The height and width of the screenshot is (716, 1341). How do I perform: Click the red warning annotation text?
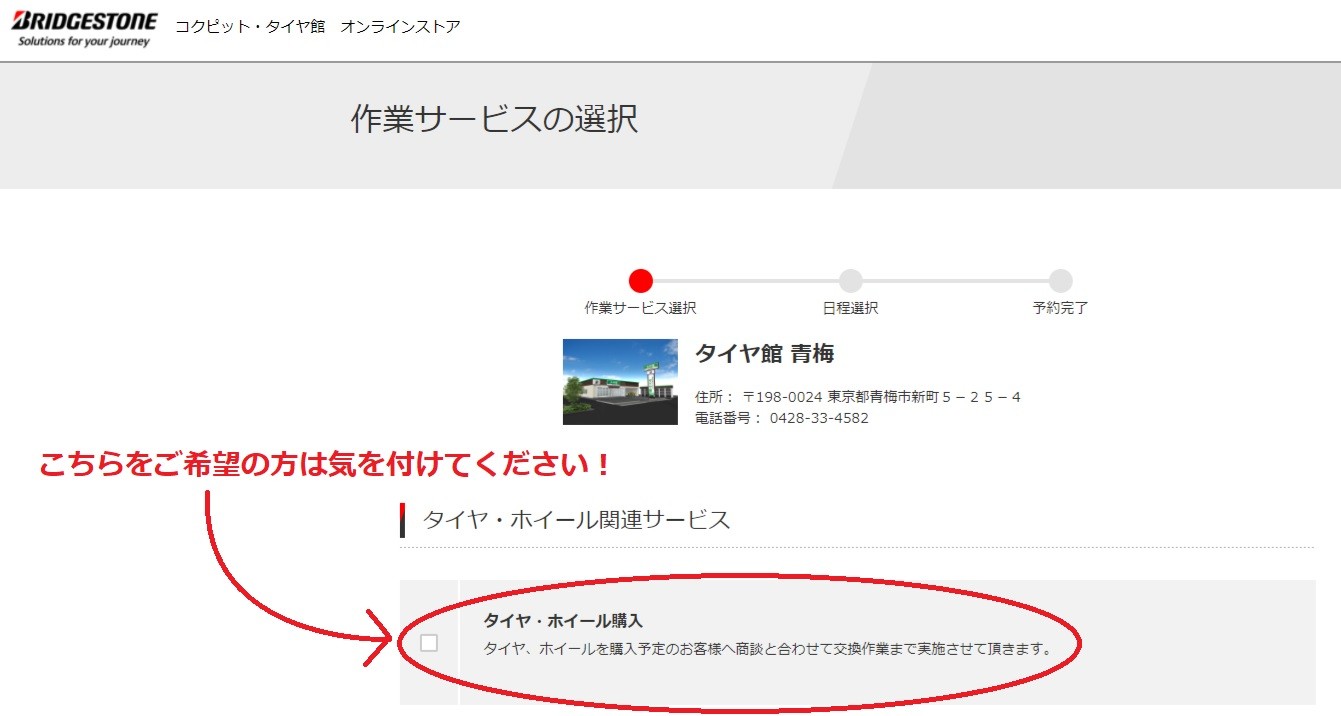click(x=325, y=466)
